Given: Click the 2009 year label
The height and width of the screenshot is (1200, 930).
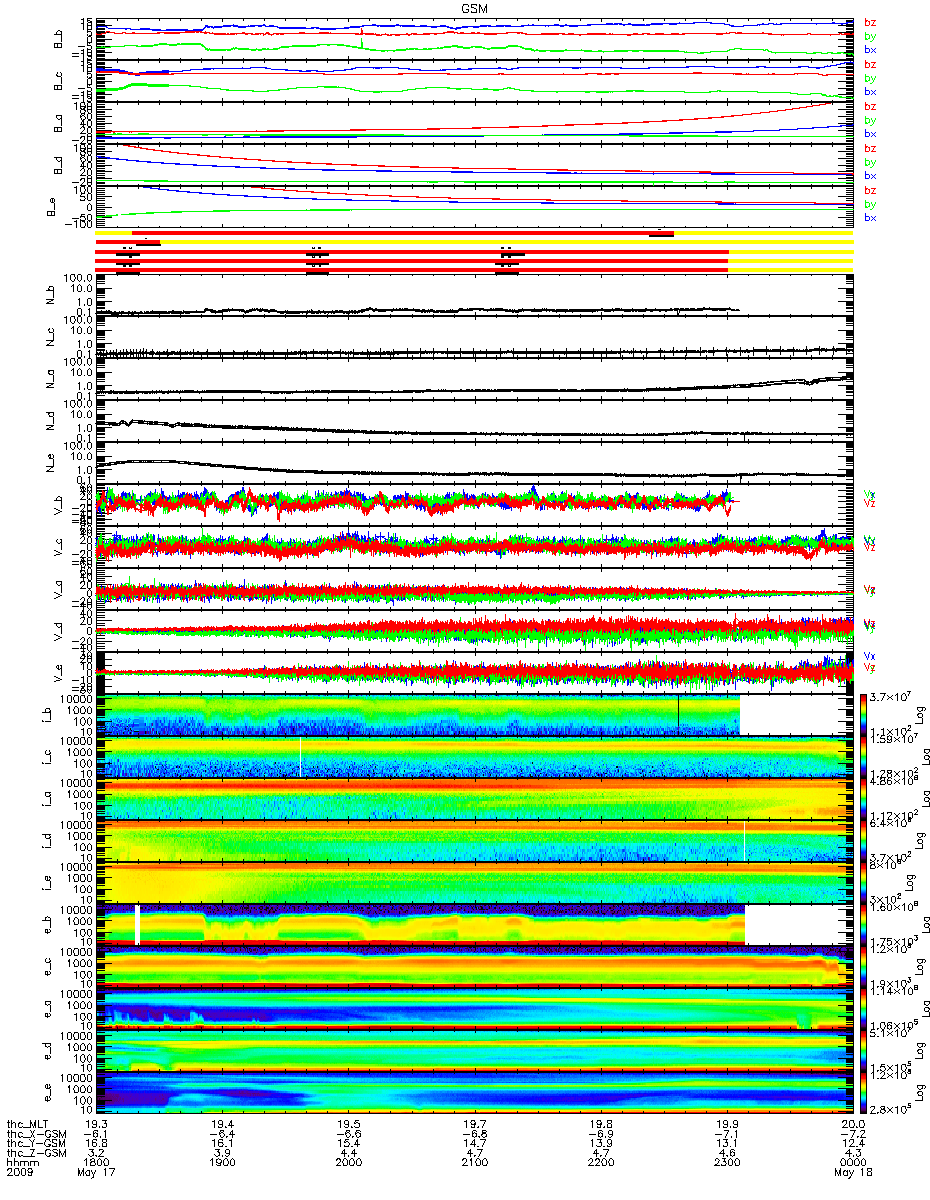Looking at the screenshot, I should 22,1172.
